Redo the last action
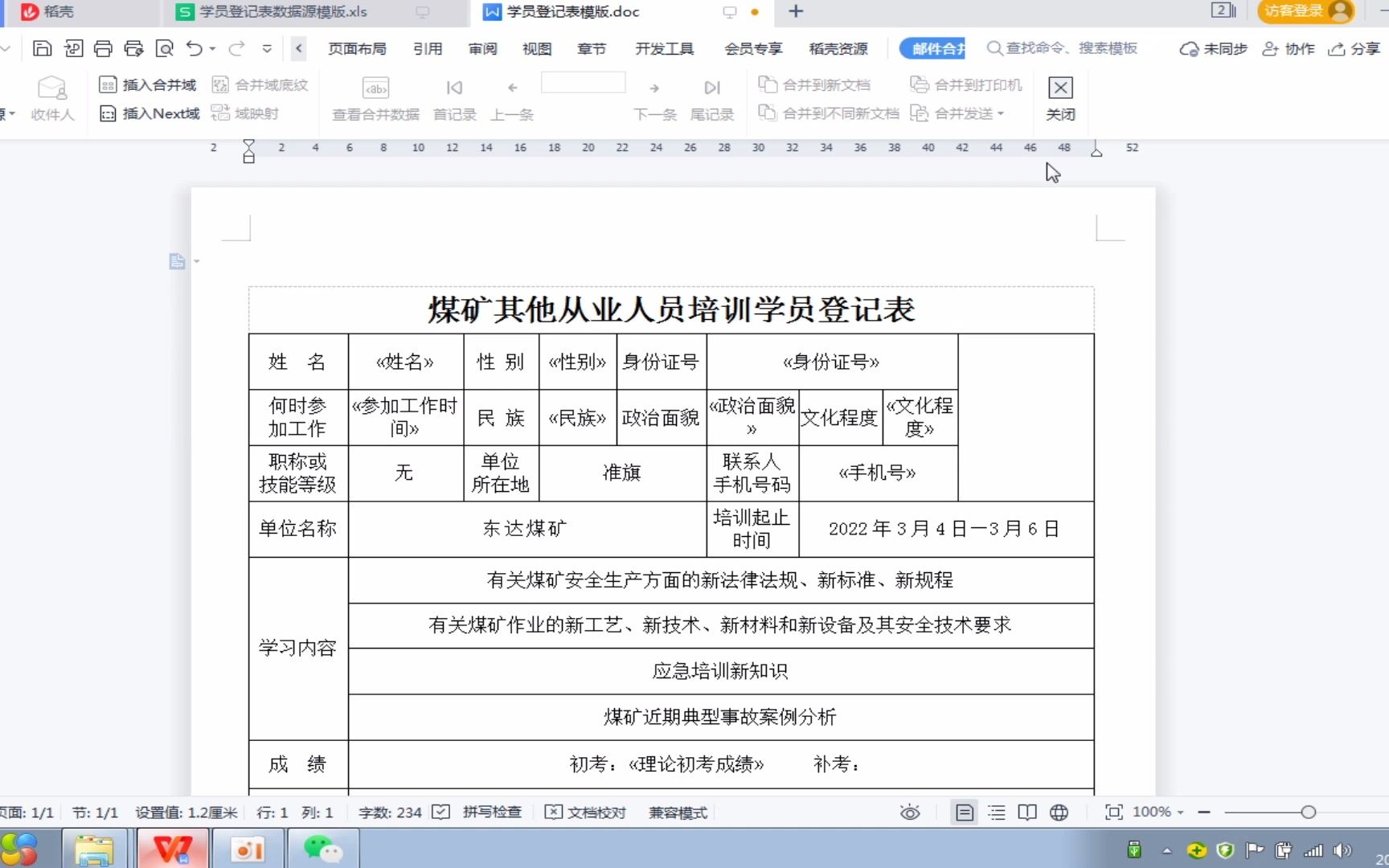The image size is (1389, 868). pyautogui.click(x=236, y=48)
